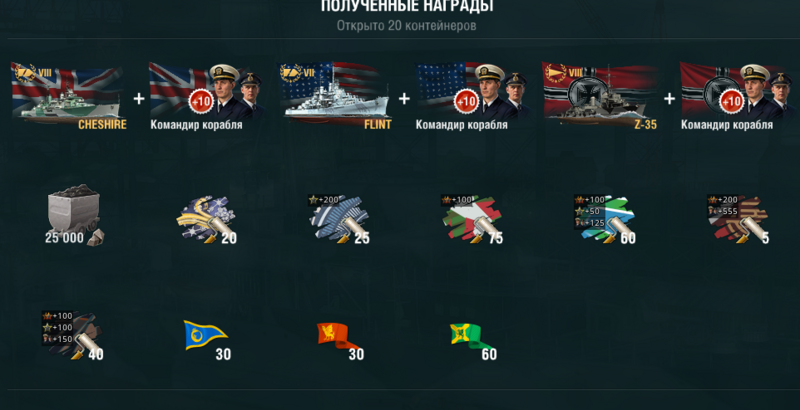Open the Z-35 ship reward card
This screenshot has height=410, width=800.
(x=600, y=96)
